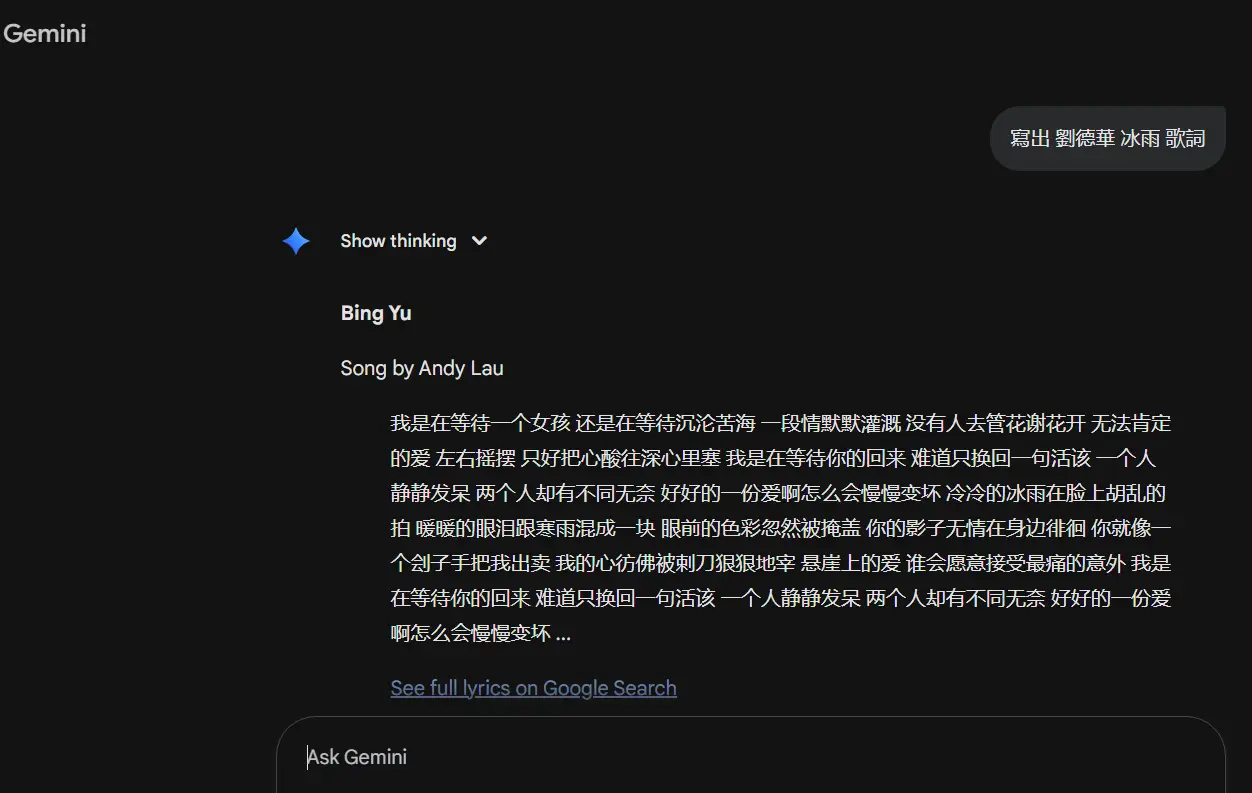Click the word 冰雨 in user prompt
Viewport: 1252px width, 793px height.
pos(1140,138)
